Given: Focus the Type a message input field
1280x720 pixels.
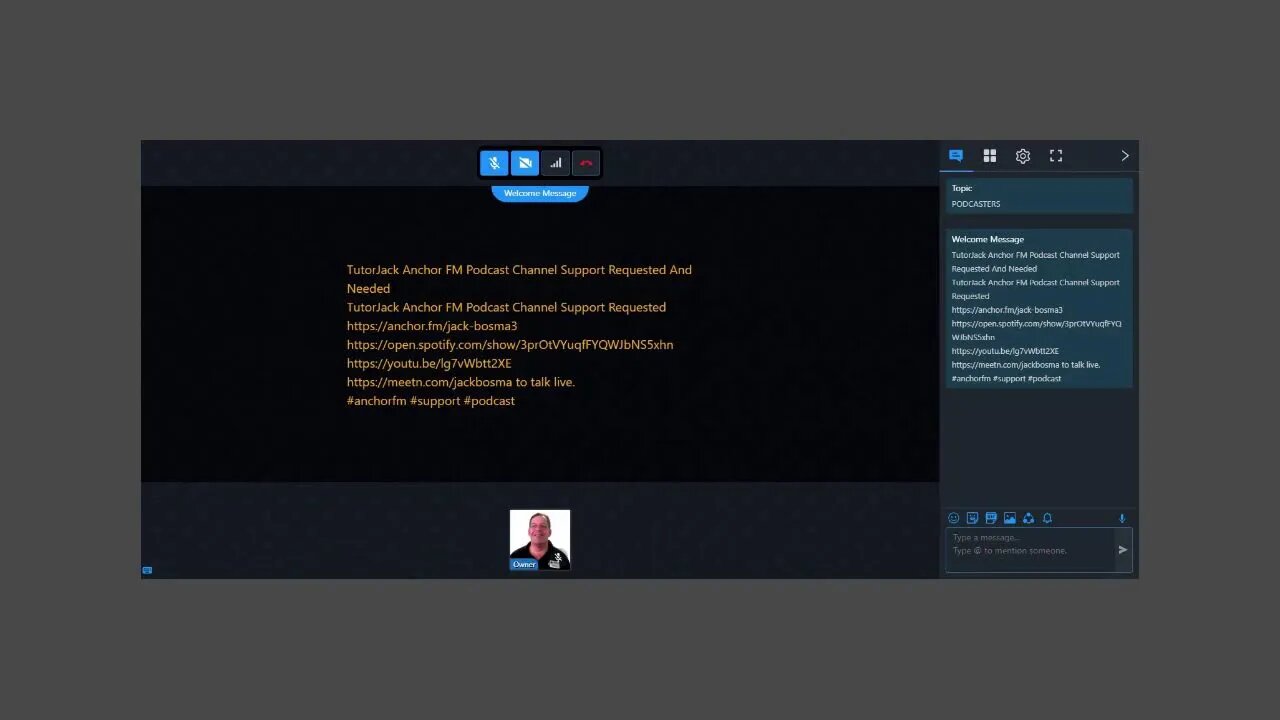Looking at the screenshot, I should 1030,549.
